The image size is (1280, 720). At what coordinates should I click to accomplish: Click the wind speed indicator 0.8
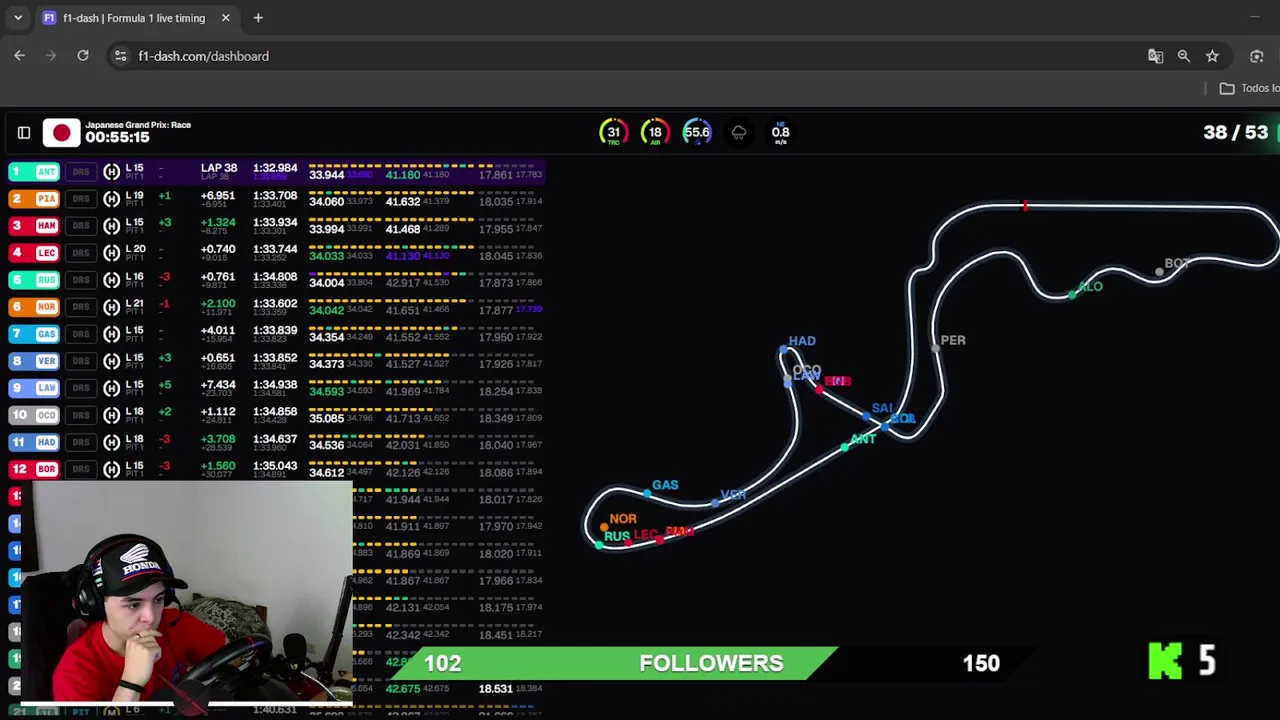780,133
